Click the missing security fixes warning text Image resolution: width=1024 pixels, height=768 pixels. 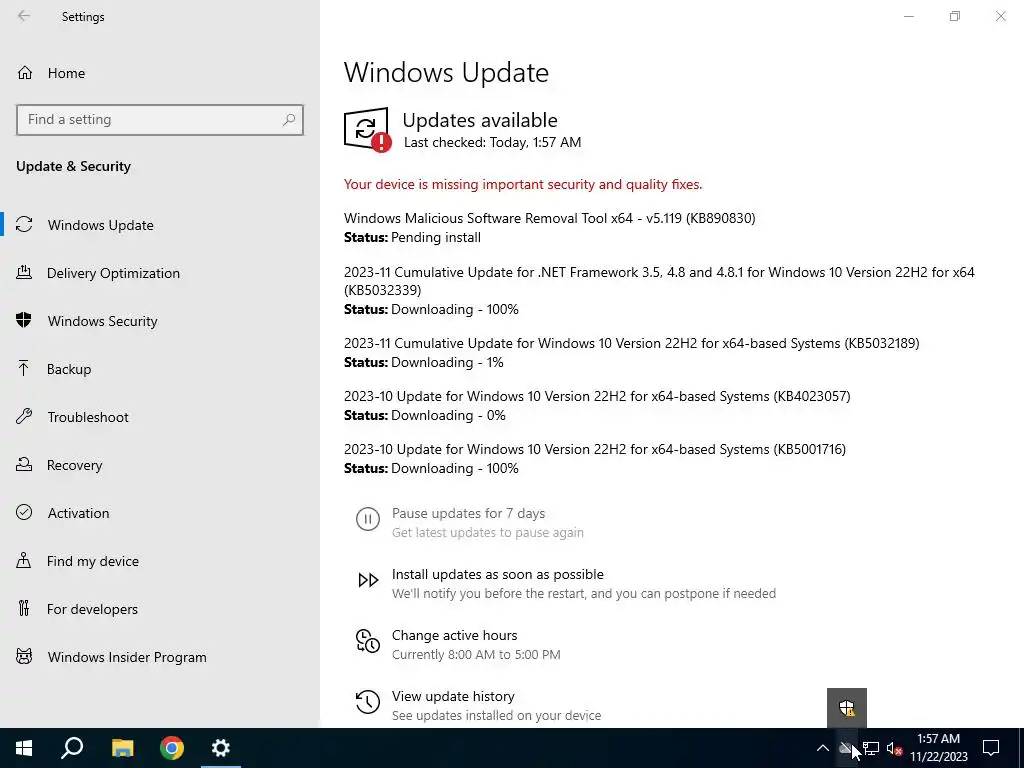coord(523,184)
